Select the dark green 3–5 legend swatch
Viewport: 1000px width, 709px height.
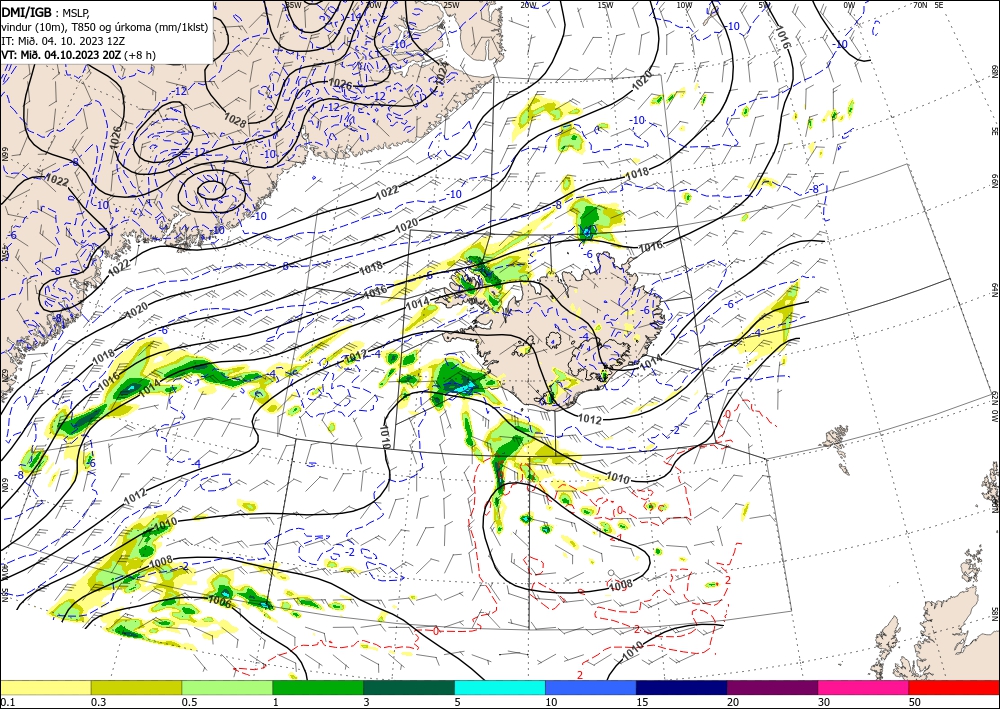click(409, 687)
